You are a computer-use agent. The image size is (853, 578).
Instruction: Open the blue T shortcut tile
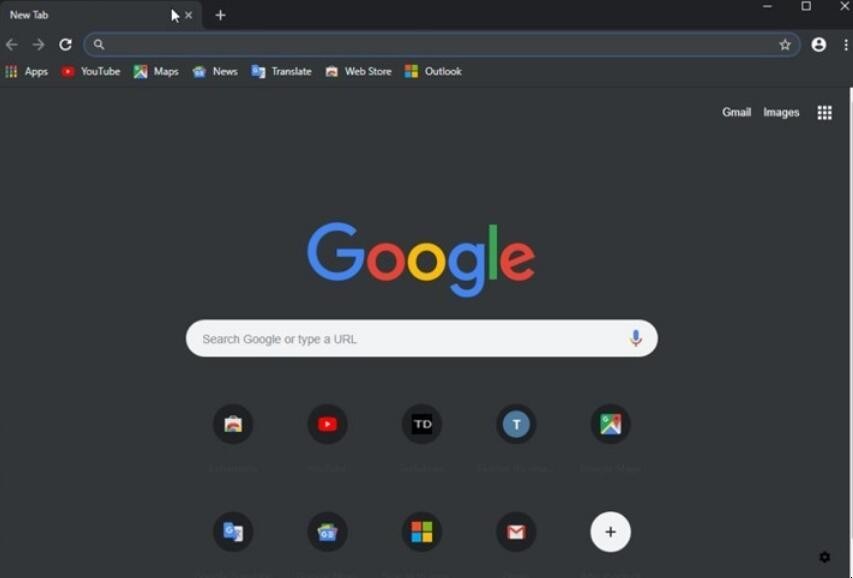(x=516, y=424)
